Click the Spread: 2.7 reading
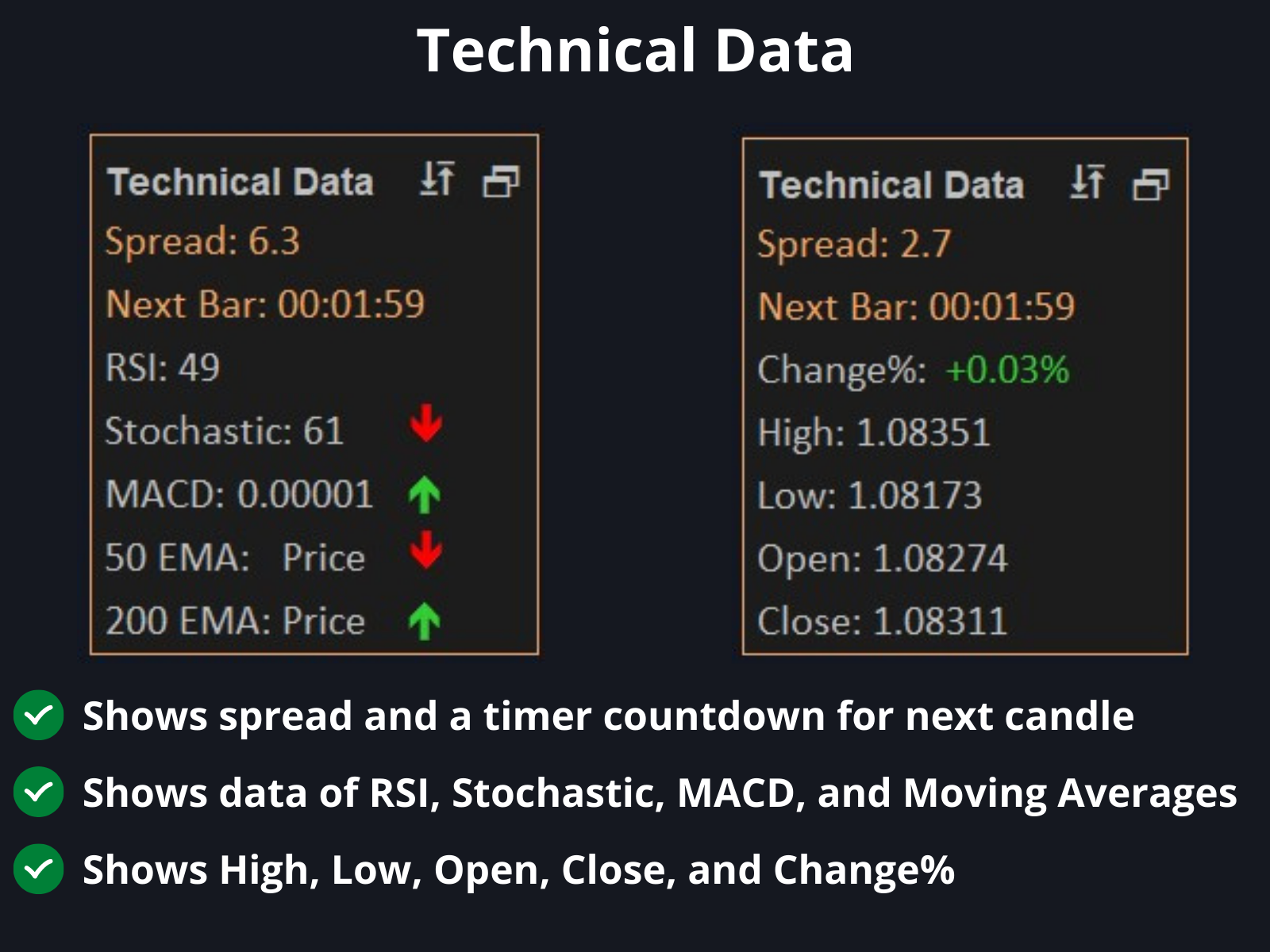The width and height of the screenshot is (1270, 952). tap(854, 244)
